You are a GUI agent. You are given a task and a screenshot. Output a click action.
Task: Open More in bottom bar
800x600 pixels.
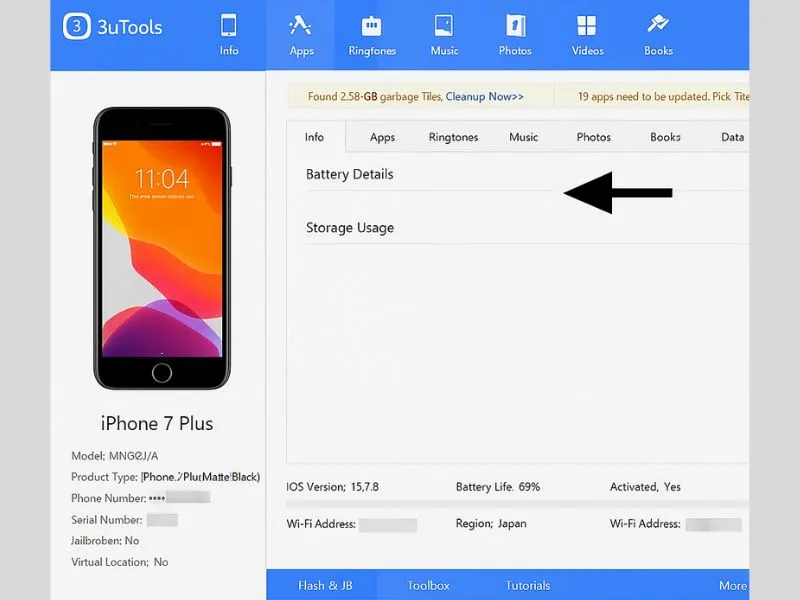point(733,585)
